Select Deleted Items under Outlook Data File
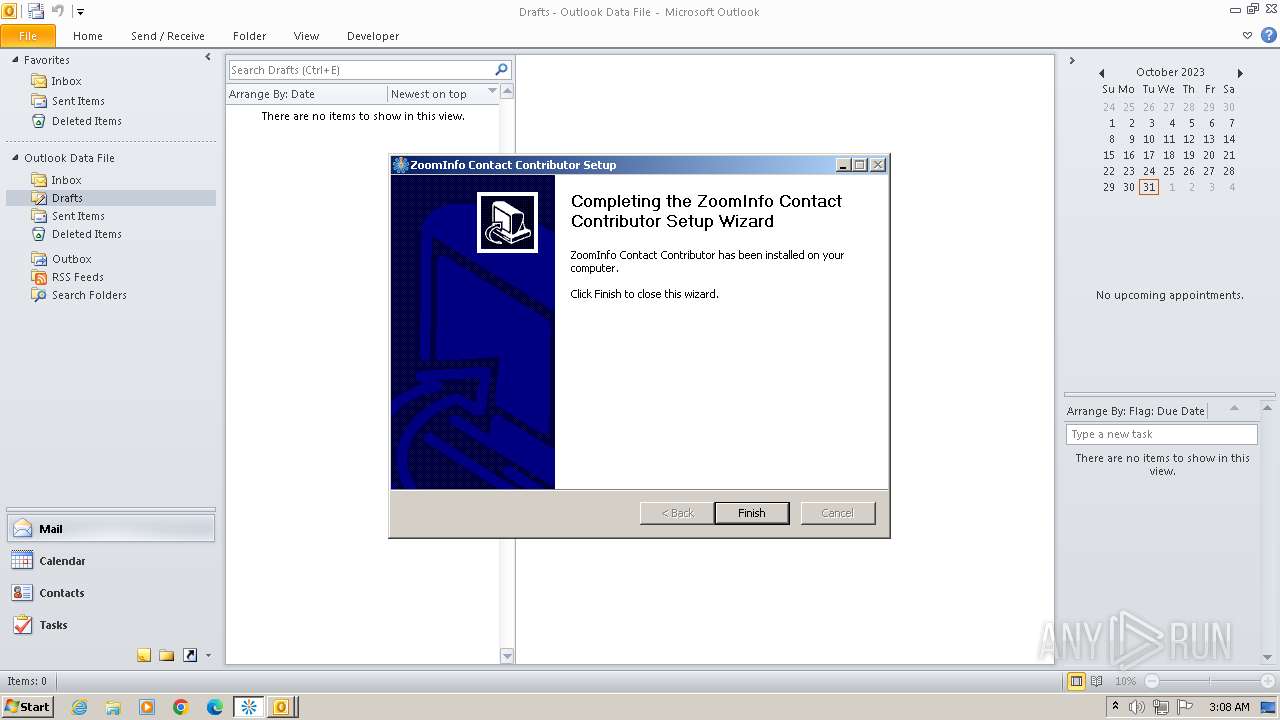Screen dimensions: 1280x720 (x=87, y=234)
